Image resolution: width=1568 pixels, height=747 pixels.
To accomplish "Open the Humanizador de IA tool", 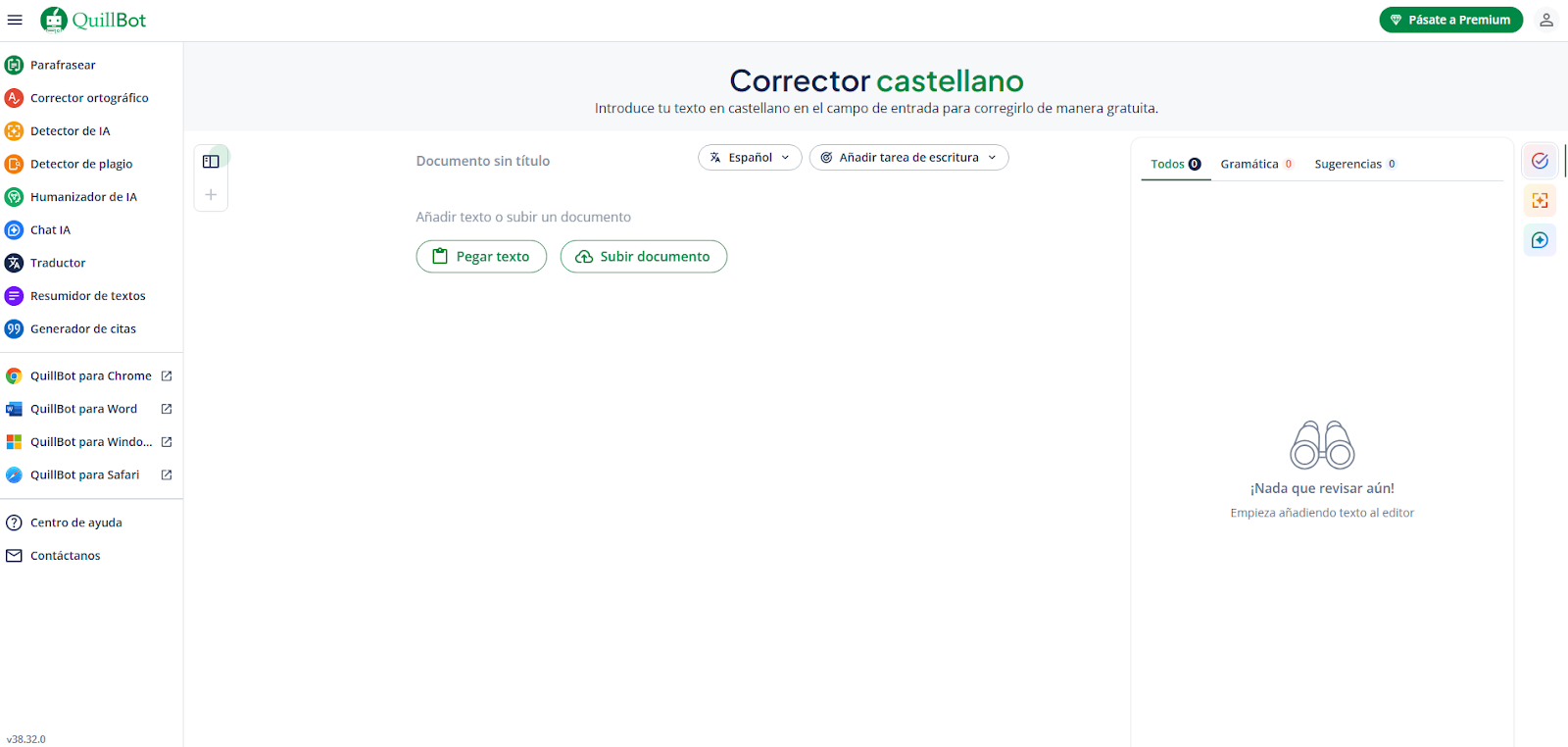I will (83, 197).
